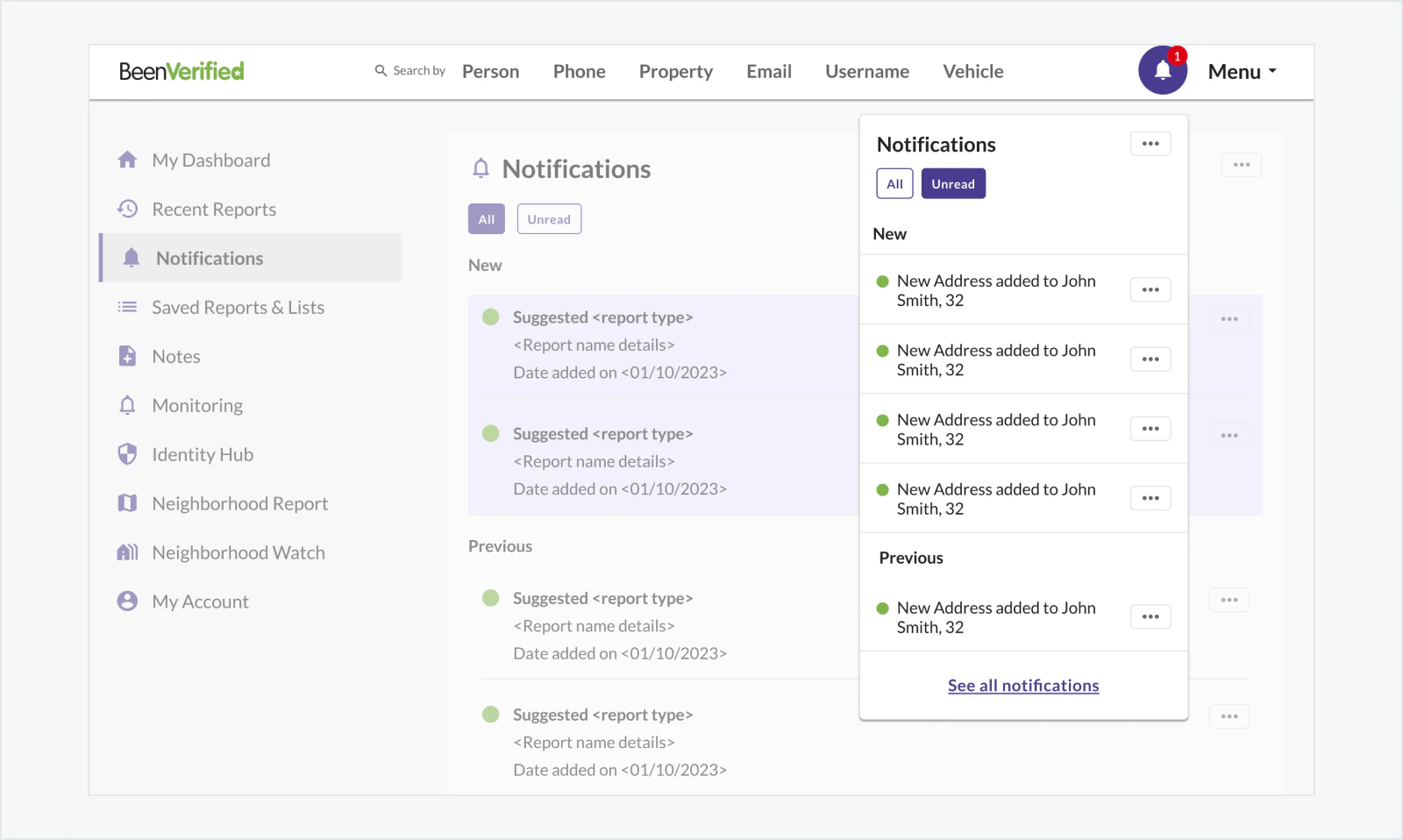Click the search magnifier icon

(381, 71)
